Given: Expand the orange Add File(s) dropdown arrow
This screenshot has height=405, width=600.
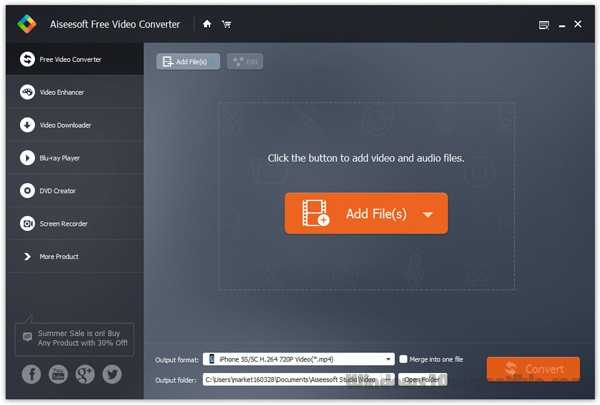Looking at the screenshot, I should click(427, 214).
